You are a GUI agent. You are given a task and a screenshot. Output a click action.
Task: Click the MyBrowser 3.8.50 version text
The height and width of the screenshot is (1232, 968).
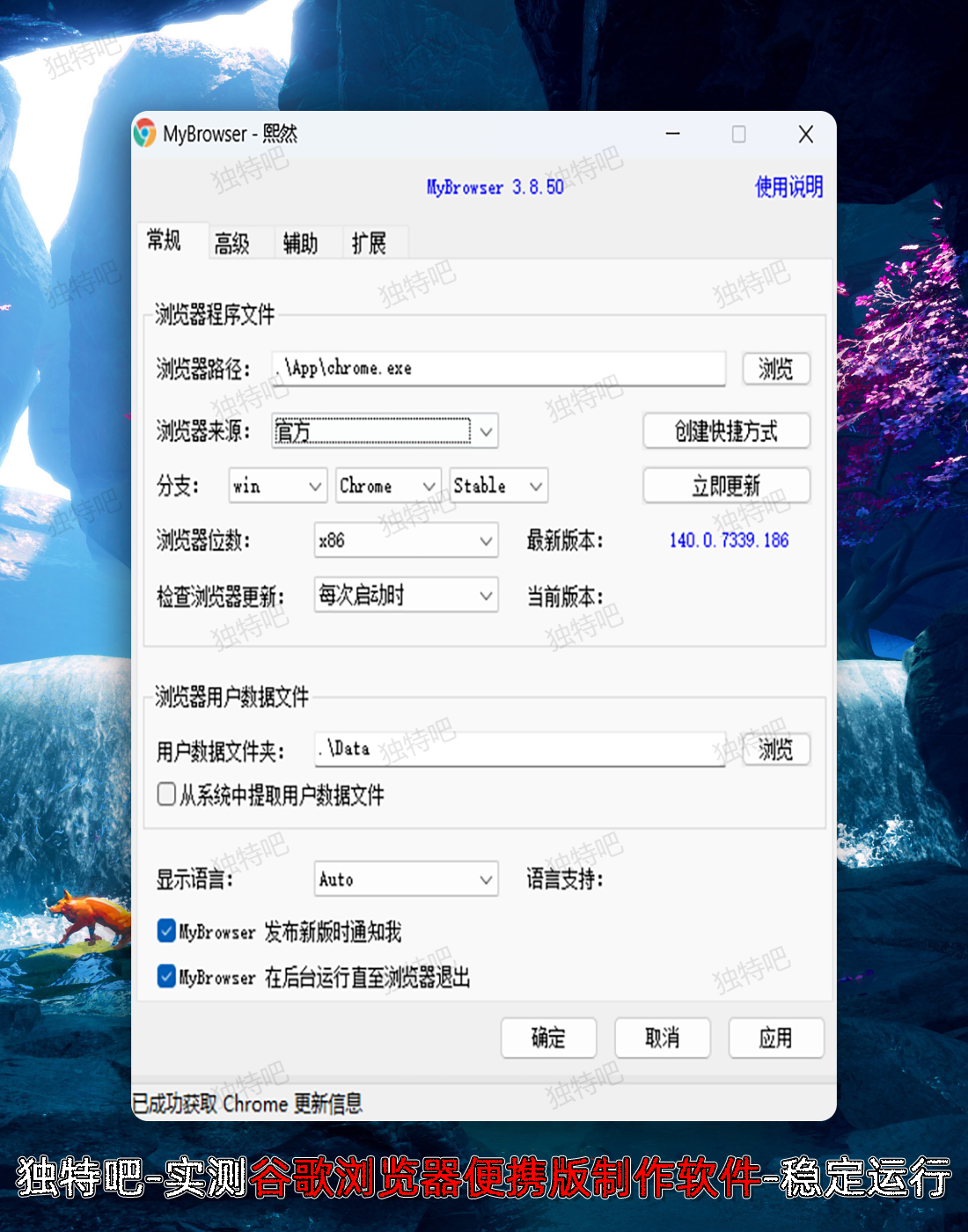coord(495,187)
